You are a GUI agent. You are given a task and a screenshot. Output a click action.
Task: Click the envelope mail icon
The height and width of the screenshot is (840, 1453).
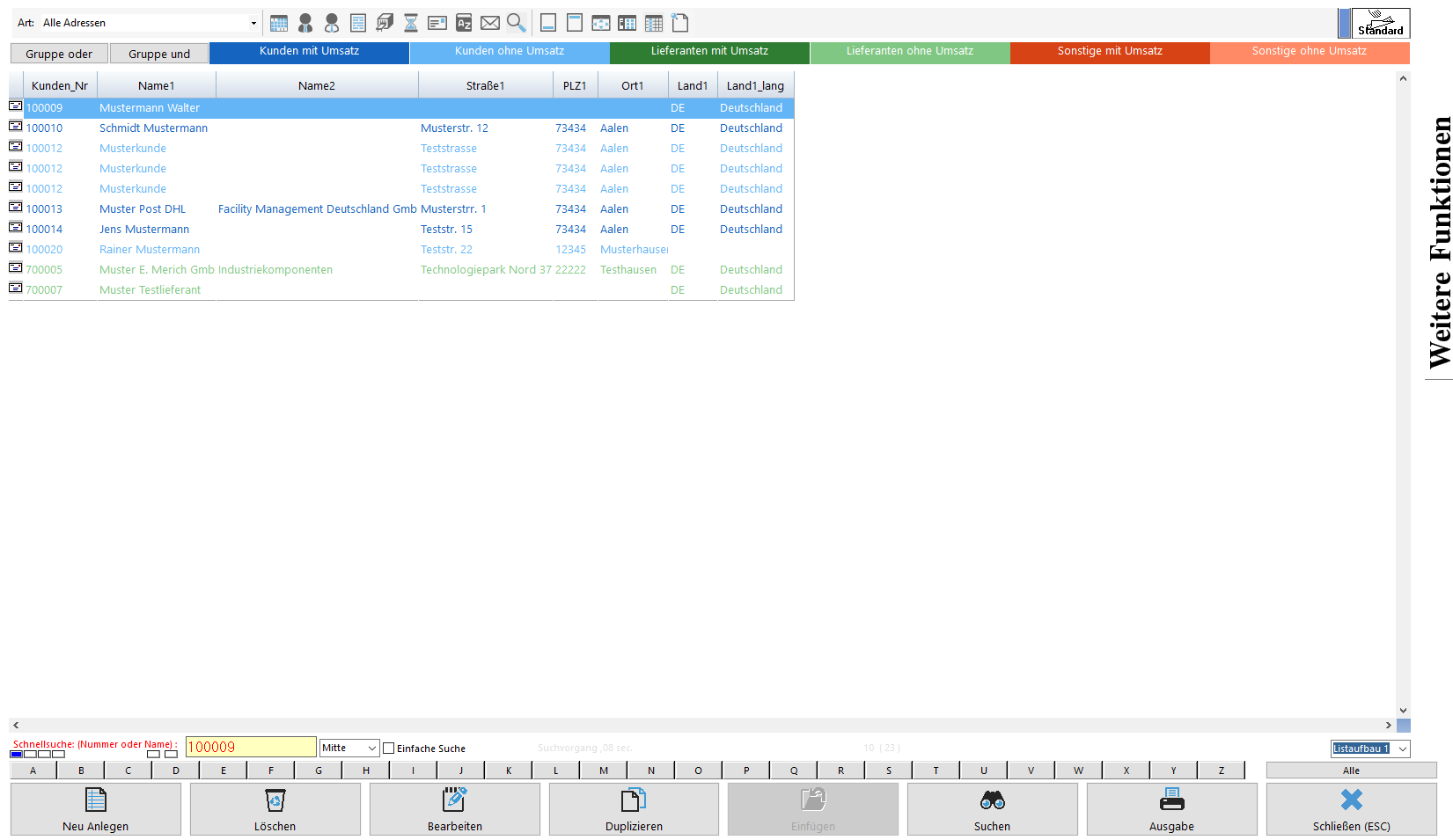click(490, 23)
